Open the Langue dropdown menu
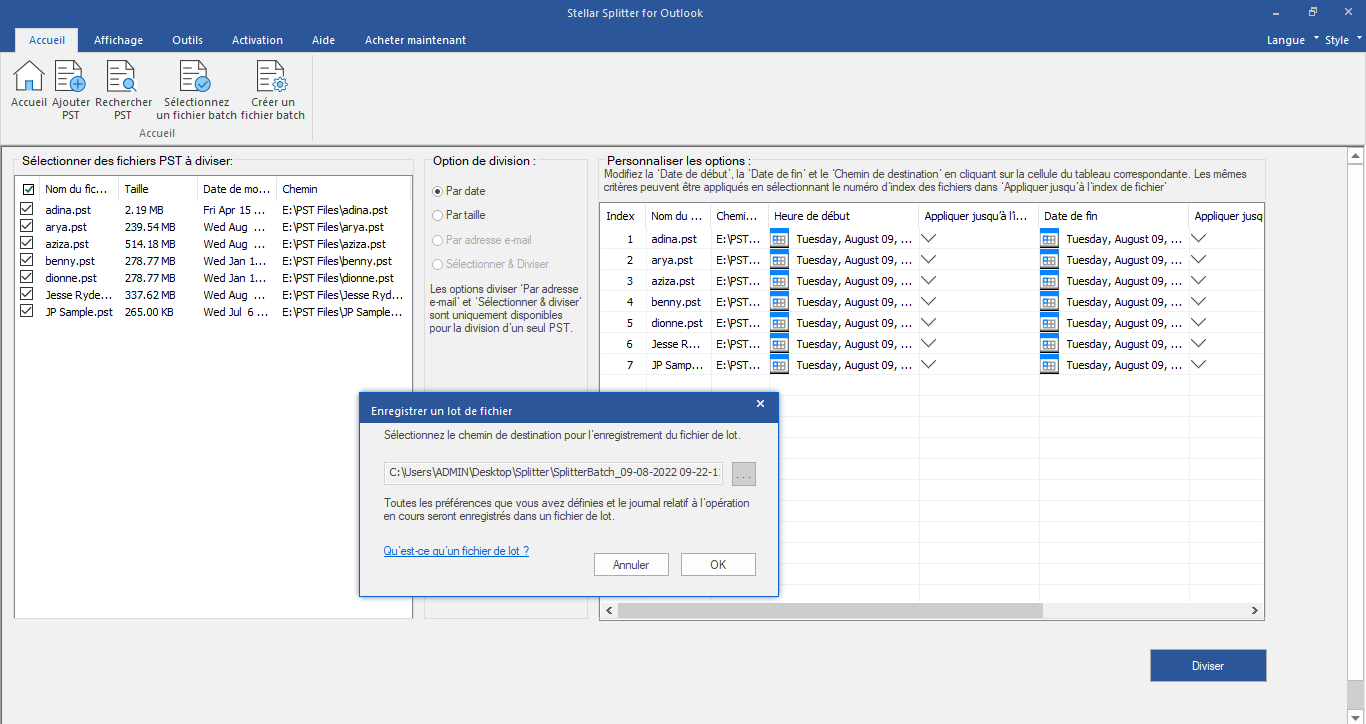This screenshot has height=724, width=1366. [1293, 40]
